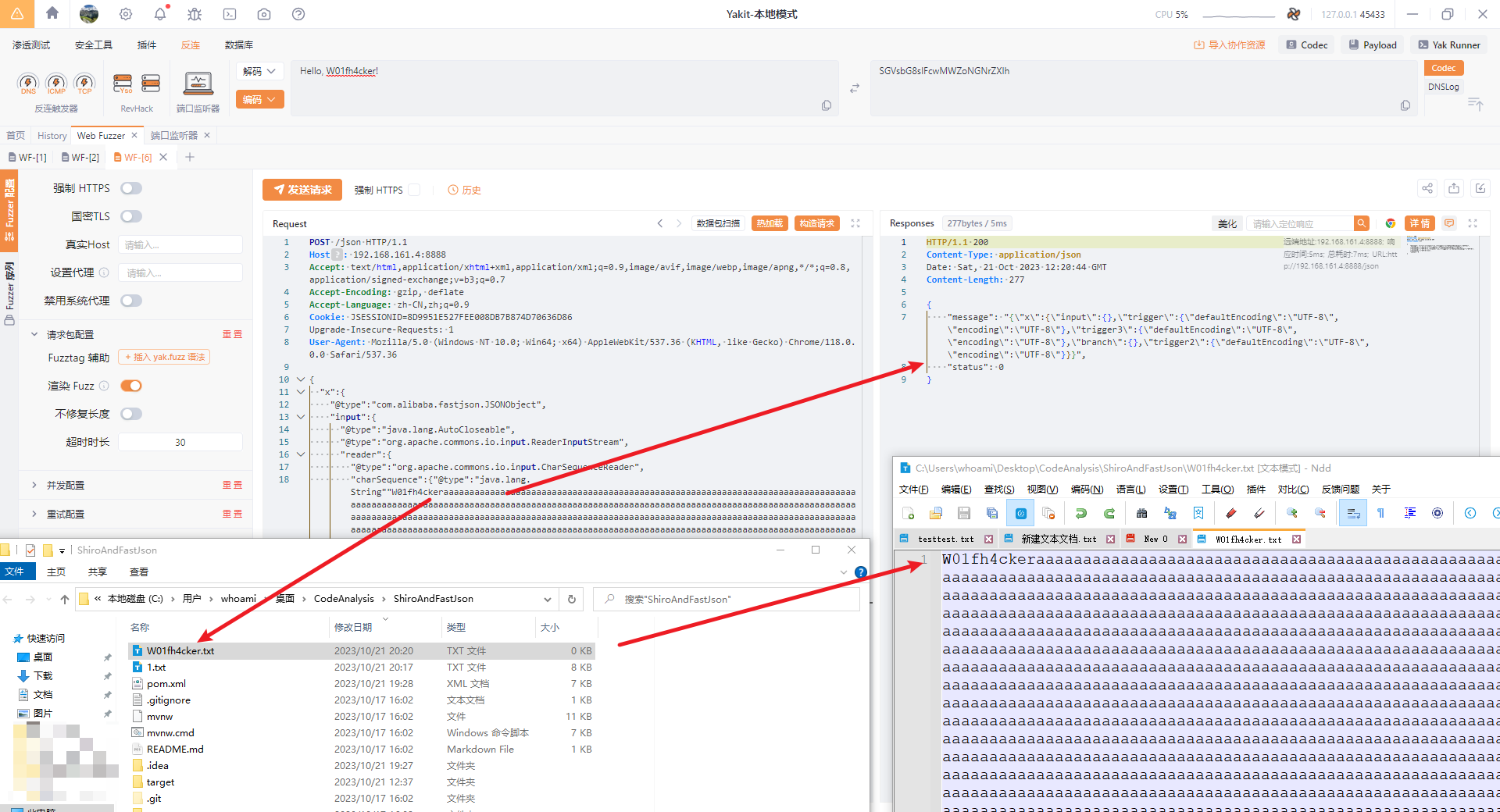Launch the TCP reverse trigger

pos(84,84)
